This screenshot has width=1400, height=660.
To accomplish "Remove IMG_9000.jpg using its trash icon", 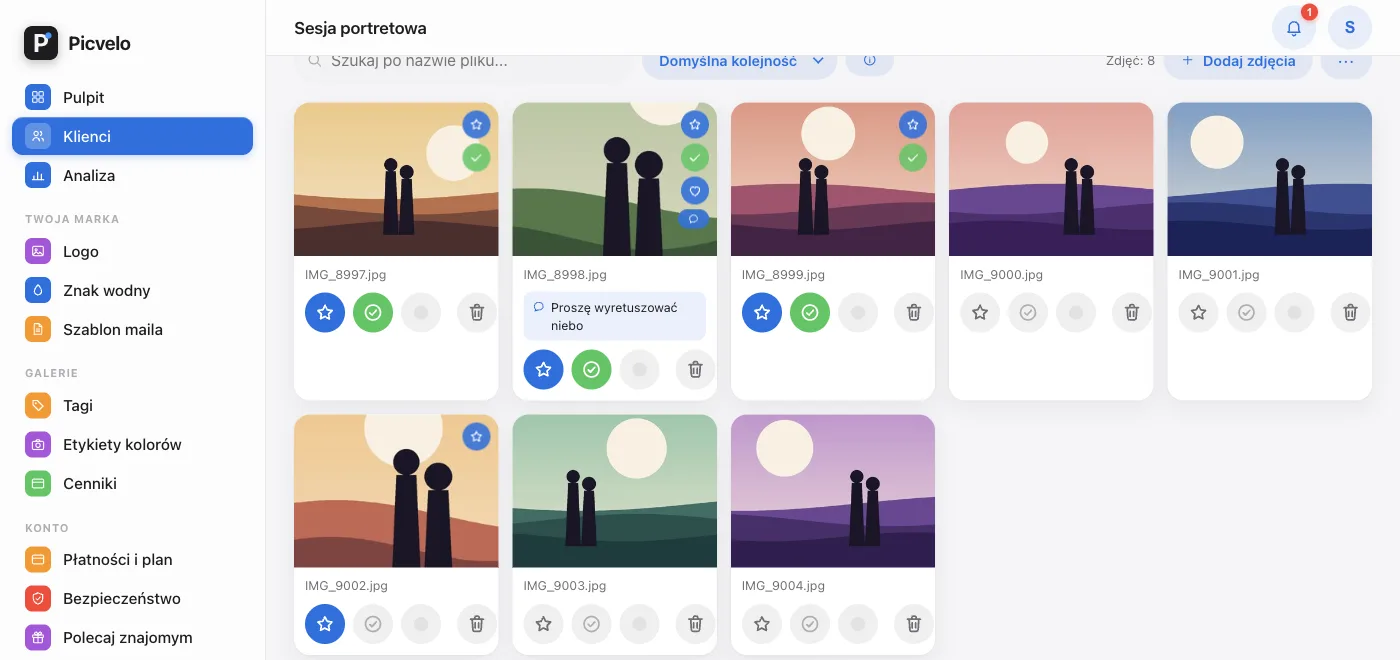I will tap(1132, 313).
